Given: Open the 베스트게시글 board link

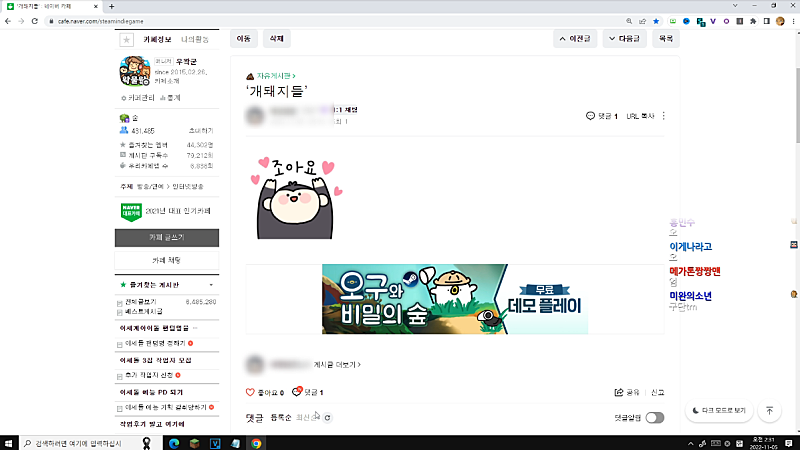Looking at the screenshot, I should coord(144,311).
